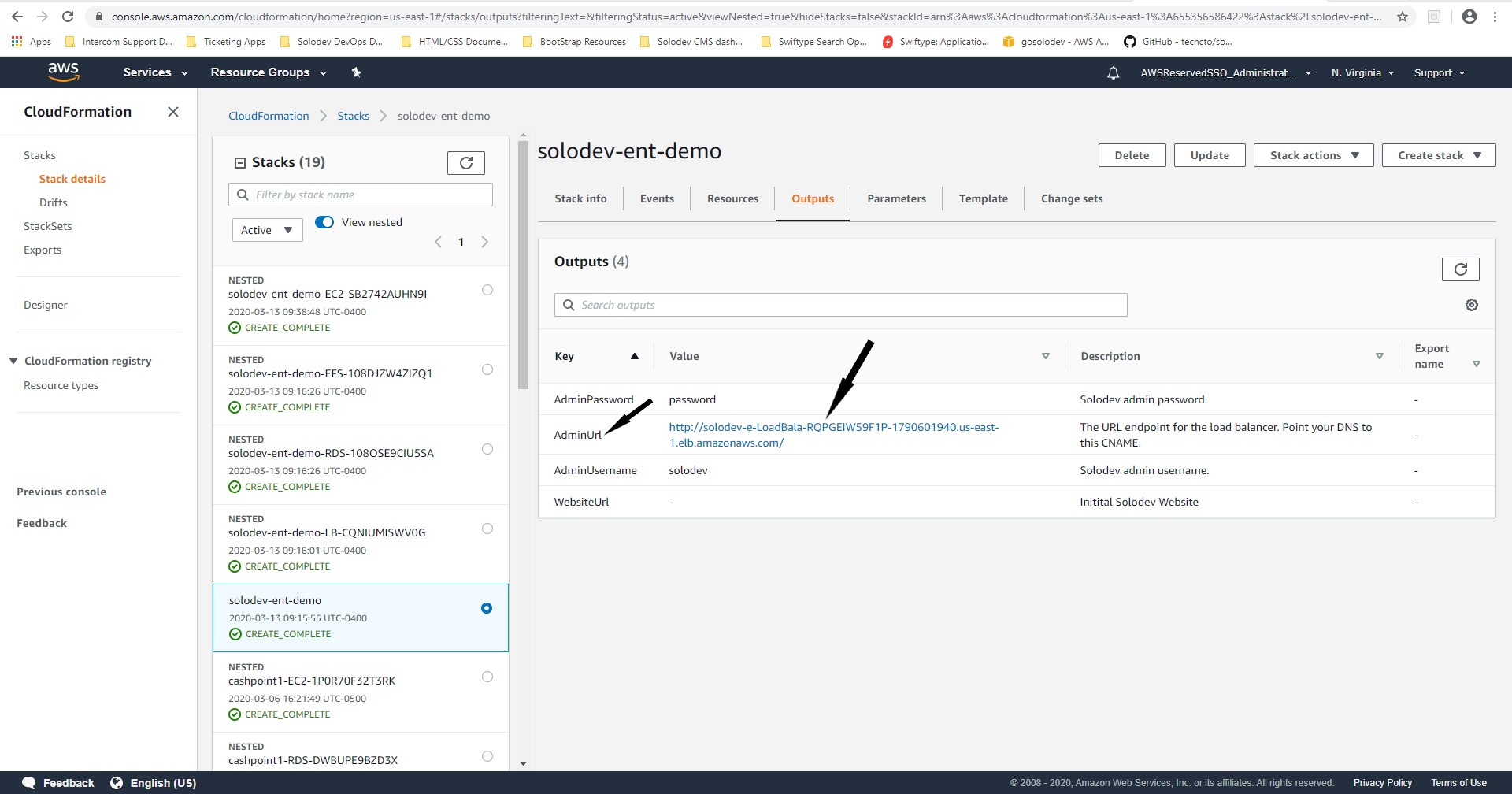Sort by Description column arrow
Viewport: 1512px width, 794px height.
point(1380,356)
